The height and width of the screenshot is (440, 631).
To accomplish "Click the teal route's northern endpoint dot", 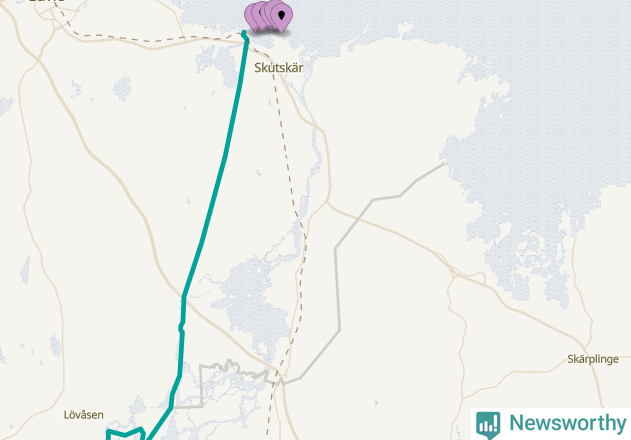I will tap(244, 33).
